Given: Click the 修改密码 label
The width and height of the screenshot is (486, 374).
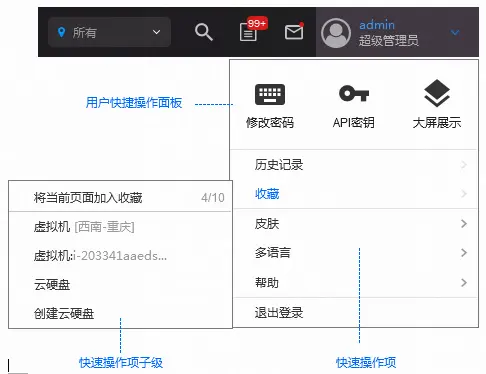Looking at the screenshot, I should tap(270, 123).
